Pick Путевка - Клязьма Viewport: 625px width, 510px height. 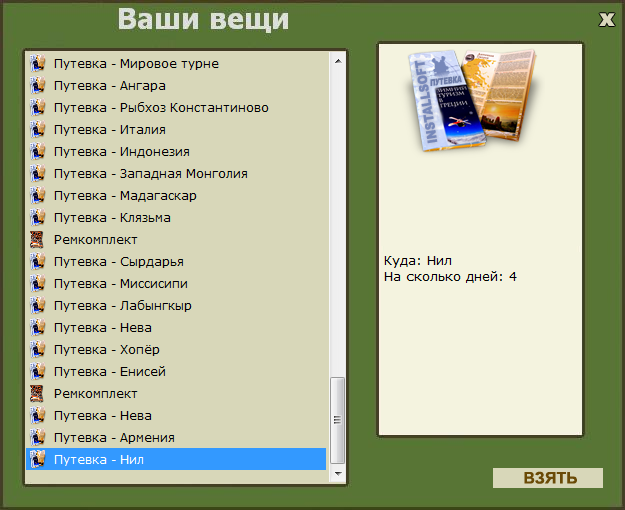(176, 218)
